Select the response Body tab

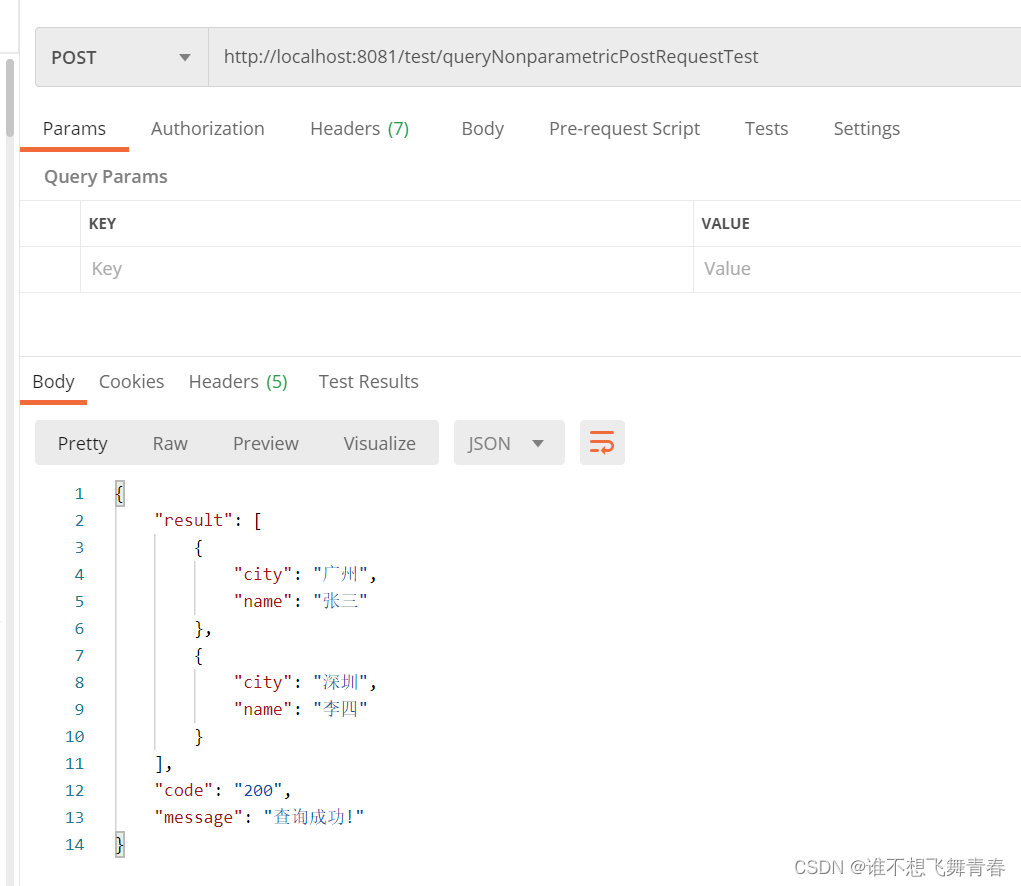click(x=53, y=381)
